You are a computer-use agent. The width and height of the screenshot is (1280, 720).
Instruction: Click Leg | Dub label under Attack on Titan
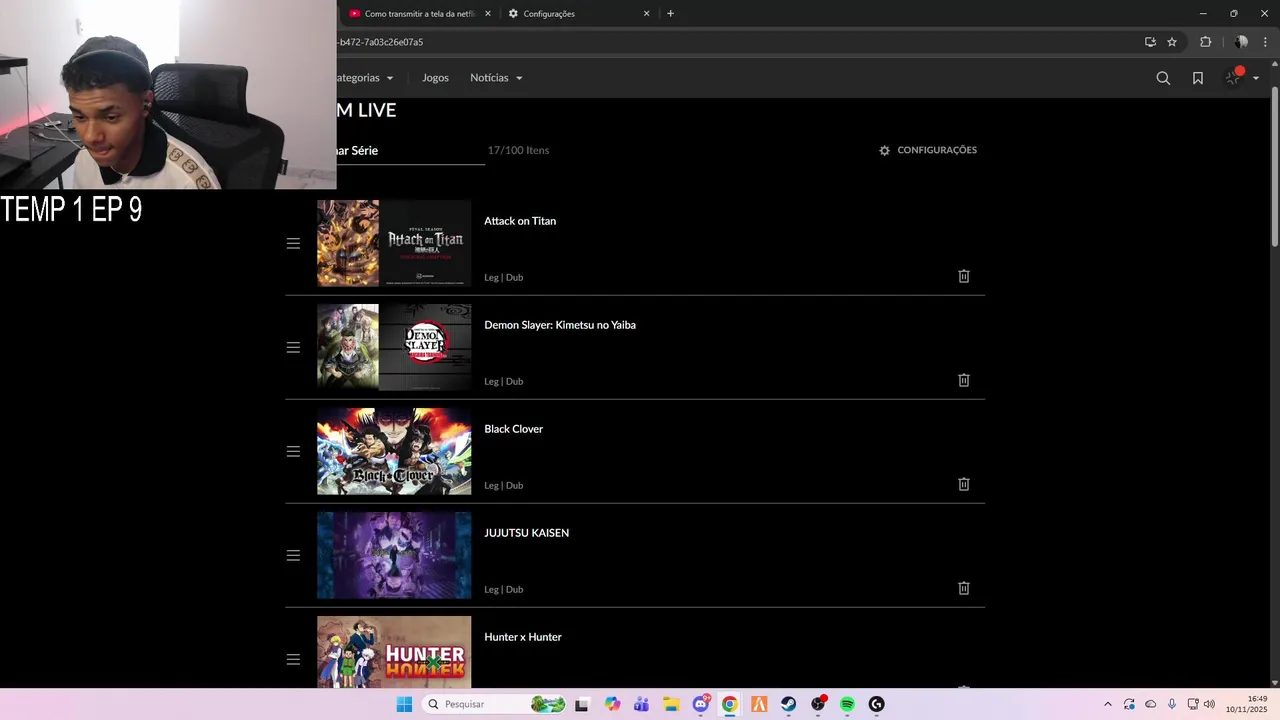pos(504,277)
